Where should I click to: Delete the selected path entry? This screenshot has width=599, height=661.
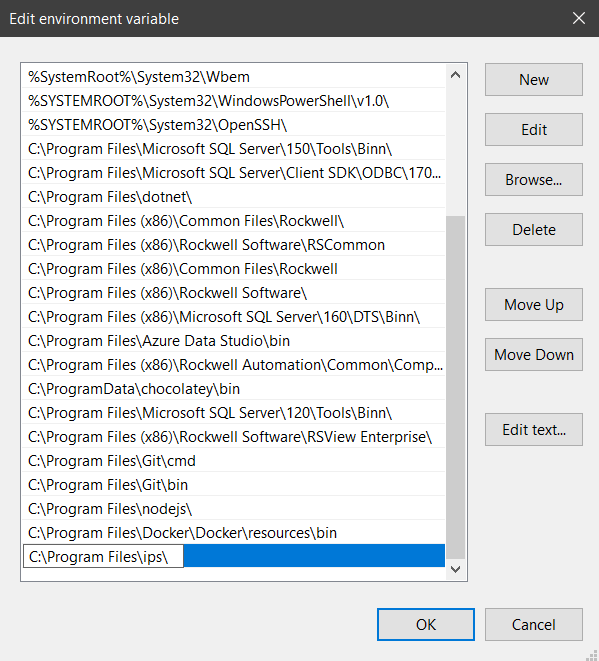(534, 229)
